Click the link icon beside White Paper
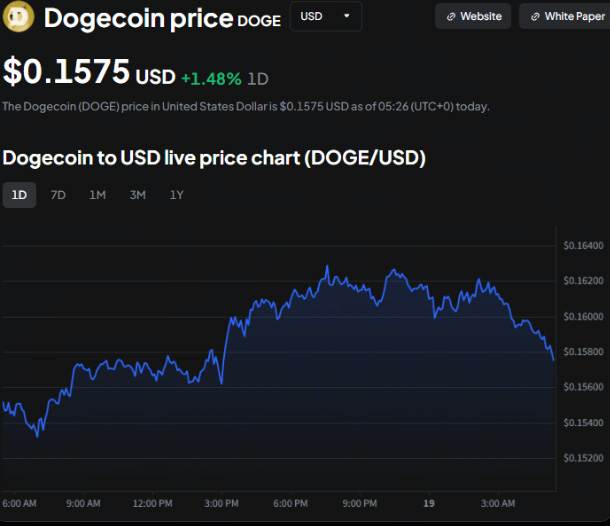The image size is (610, 526). coord(535,17)
